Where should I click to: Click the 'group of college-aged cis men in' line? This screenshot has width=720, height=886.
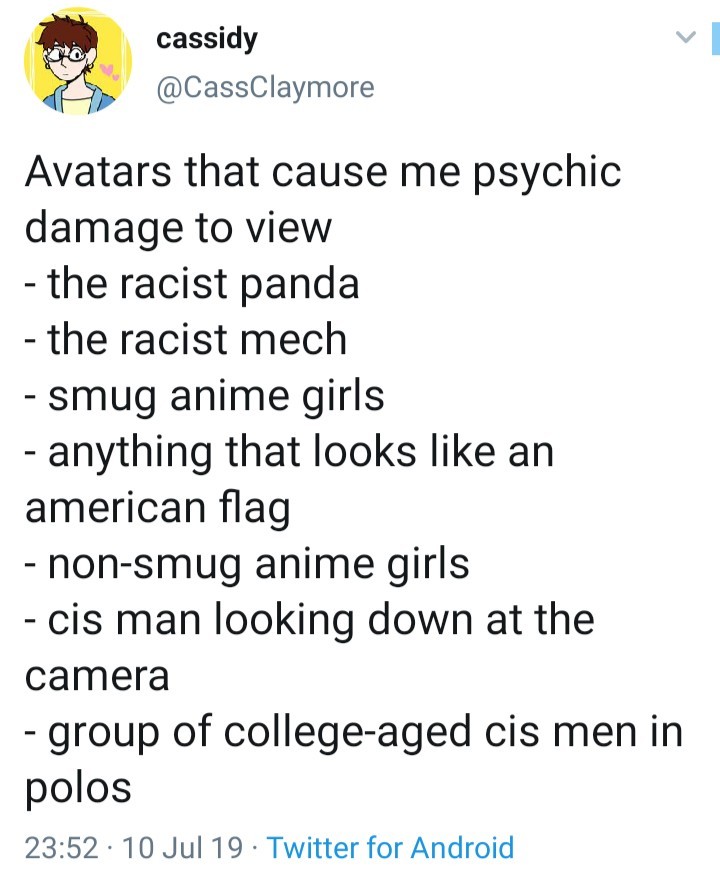[366, 732]
